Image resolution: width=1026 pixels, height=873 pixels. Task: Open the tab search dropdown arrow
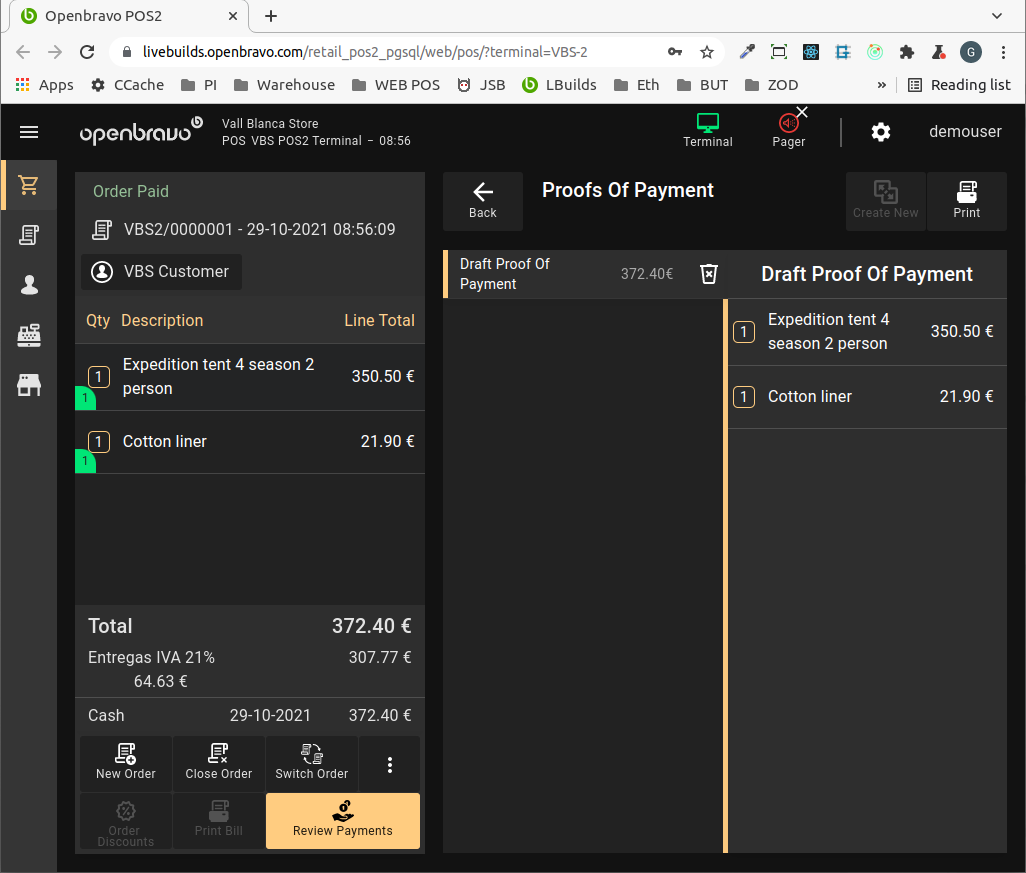tap(997, 16)
